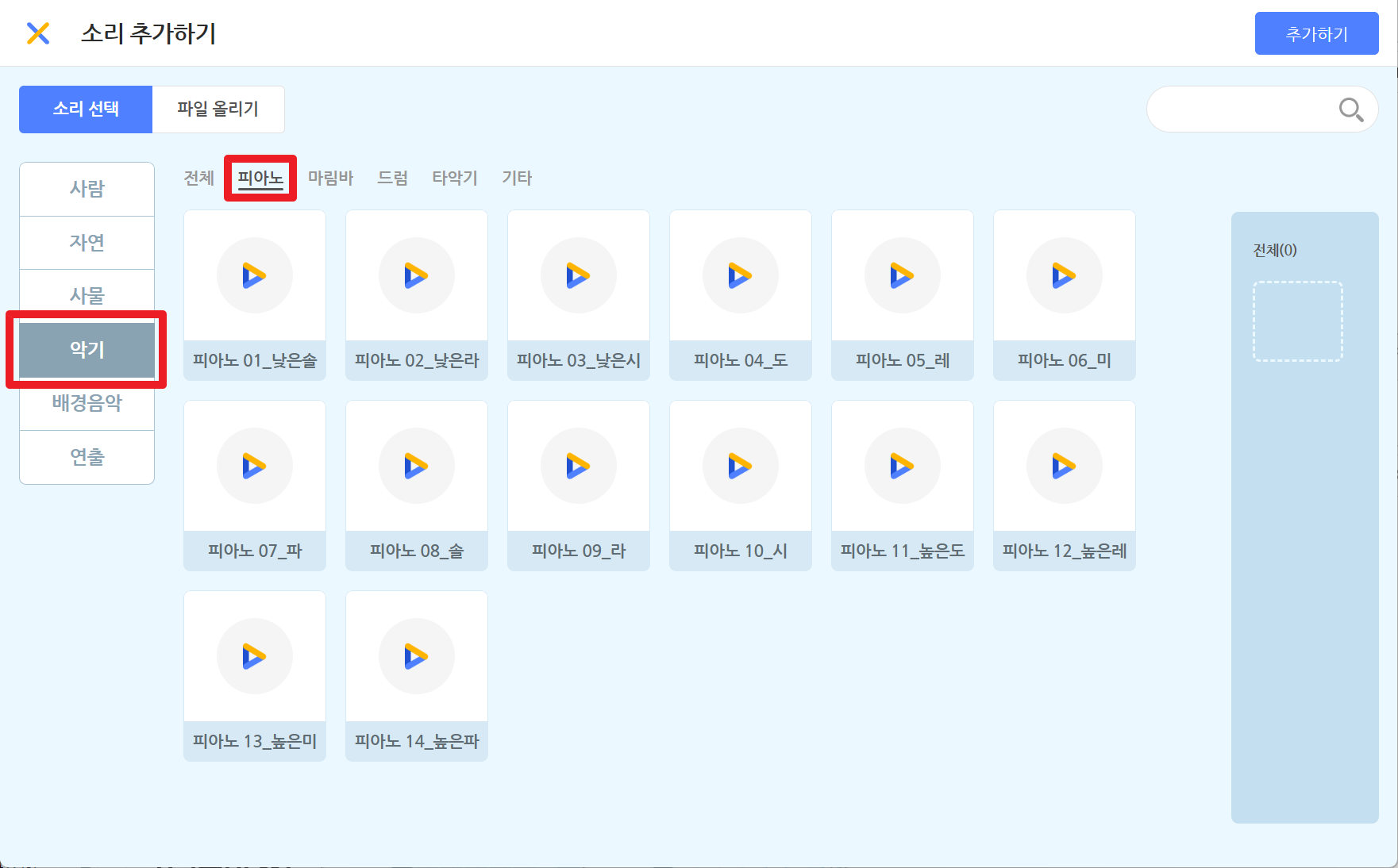
Task: Click the magnifier search icon
Action: [1350, 109]
